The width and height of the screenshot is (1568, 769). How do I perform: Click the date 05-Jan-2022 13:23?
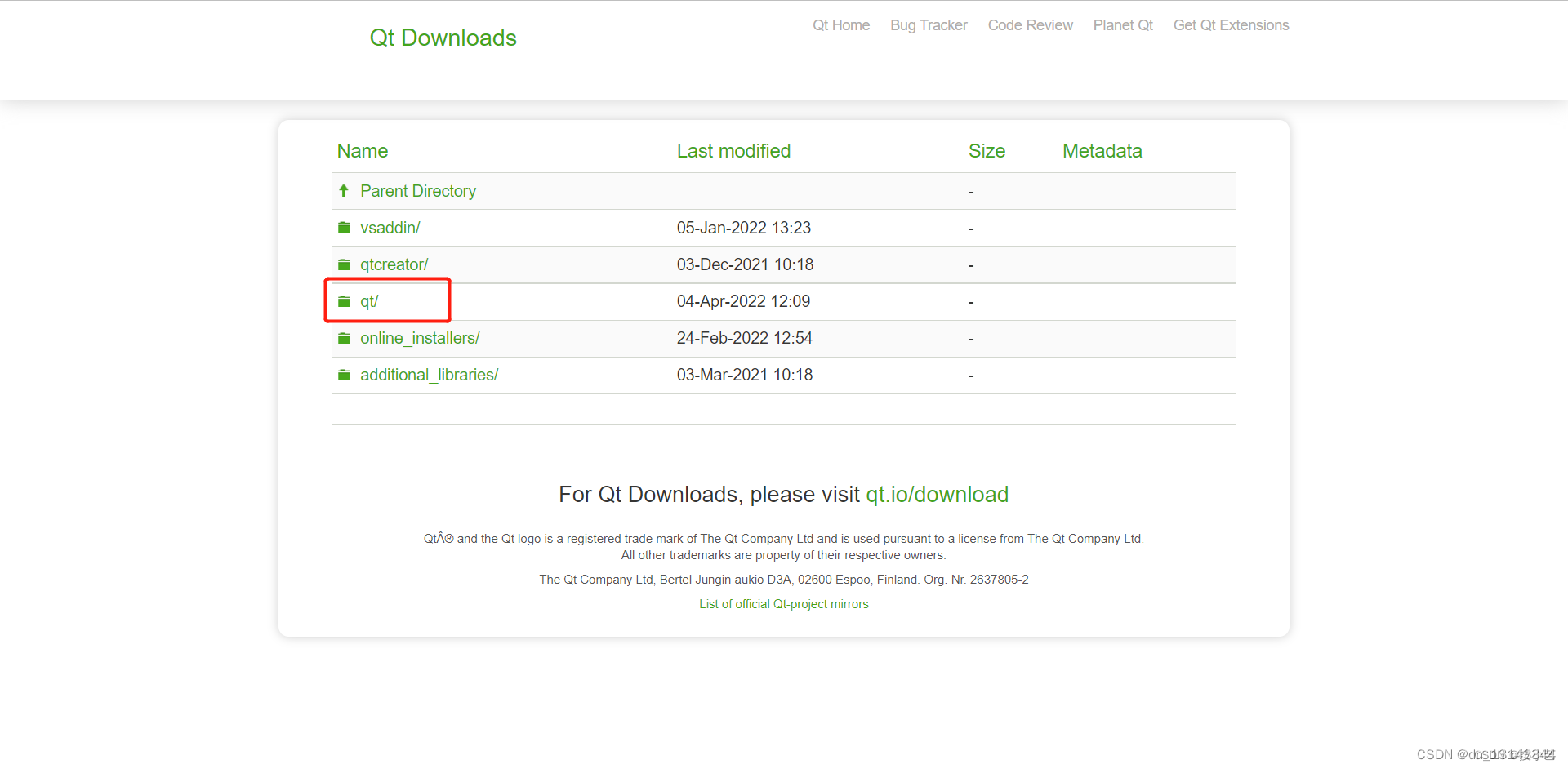744,228
